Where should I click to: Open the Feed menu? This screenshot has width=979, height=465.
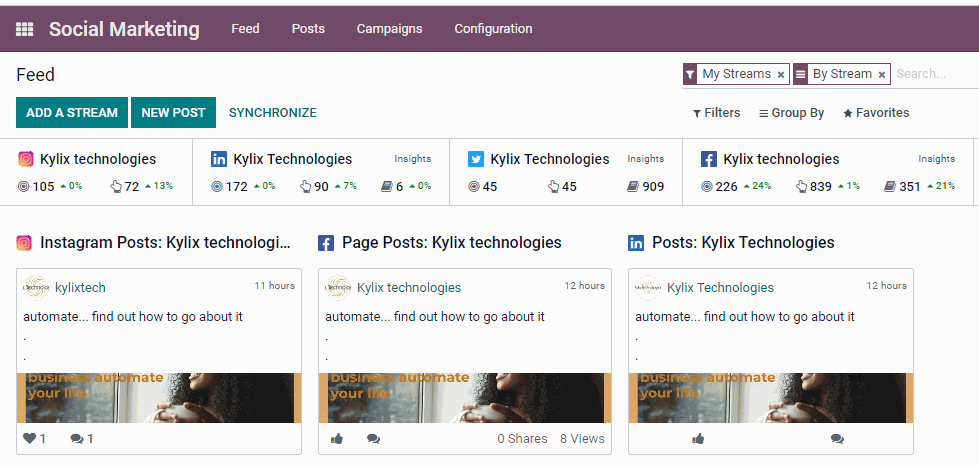[245, 29]
